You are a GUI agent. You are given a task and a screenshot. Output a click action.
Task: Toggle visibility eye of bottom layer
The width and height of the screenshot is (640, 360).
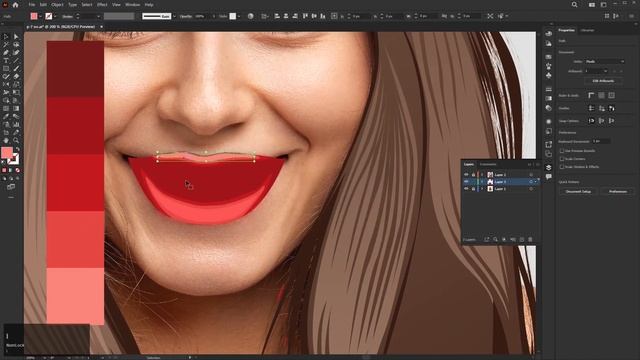point(466,189)
